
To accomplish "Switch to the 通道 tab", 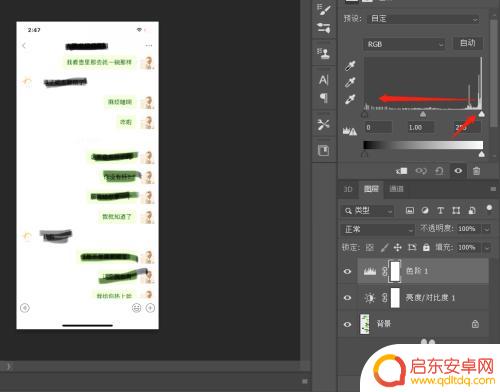I will pos(396,189).
